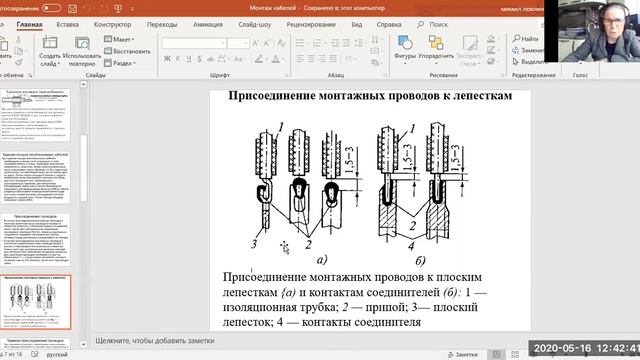Start presentation from beginning icon in title bar

pyautogui.click(x=119, y=8)
